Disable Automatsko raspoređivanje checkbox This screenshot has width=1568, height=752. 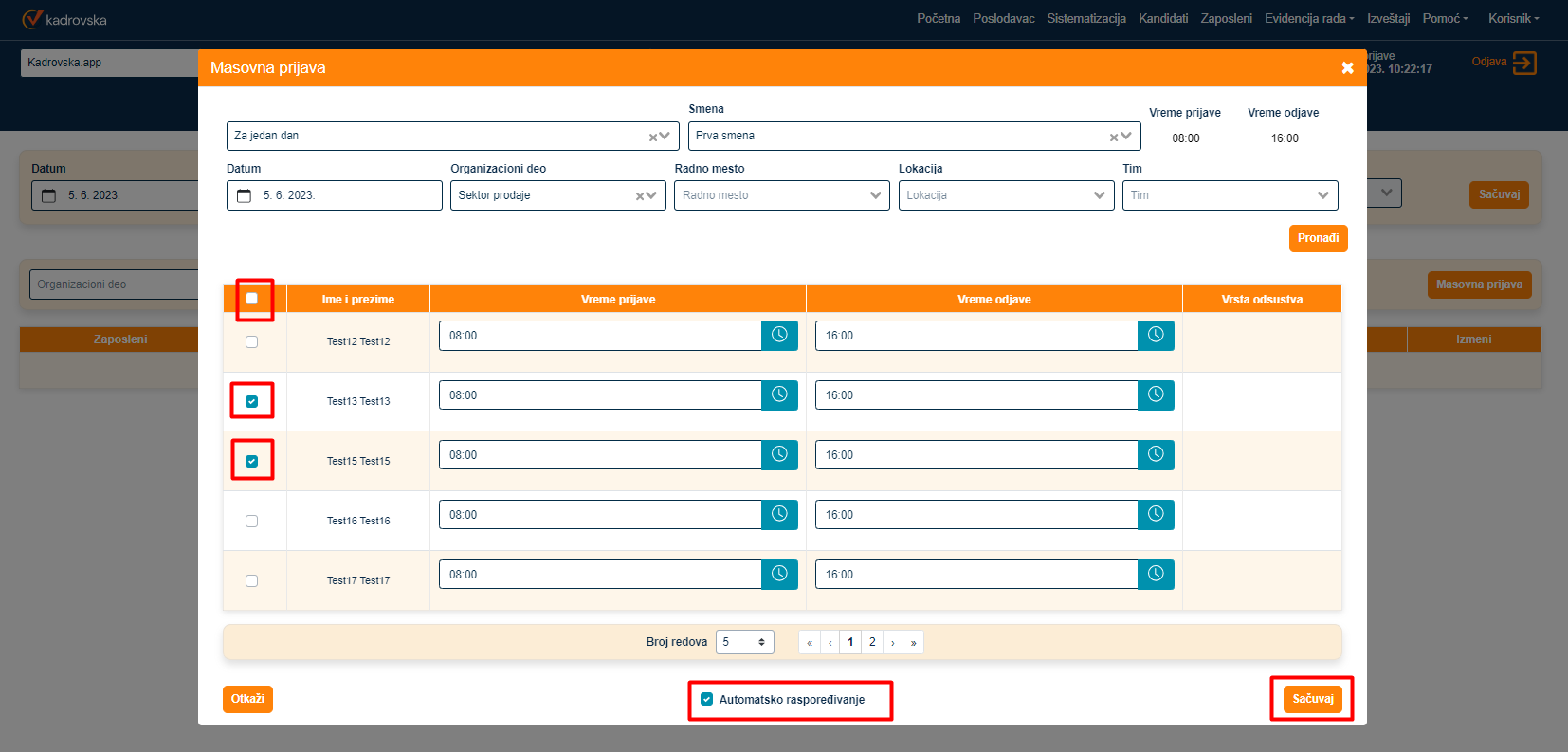tap(706, 700)
